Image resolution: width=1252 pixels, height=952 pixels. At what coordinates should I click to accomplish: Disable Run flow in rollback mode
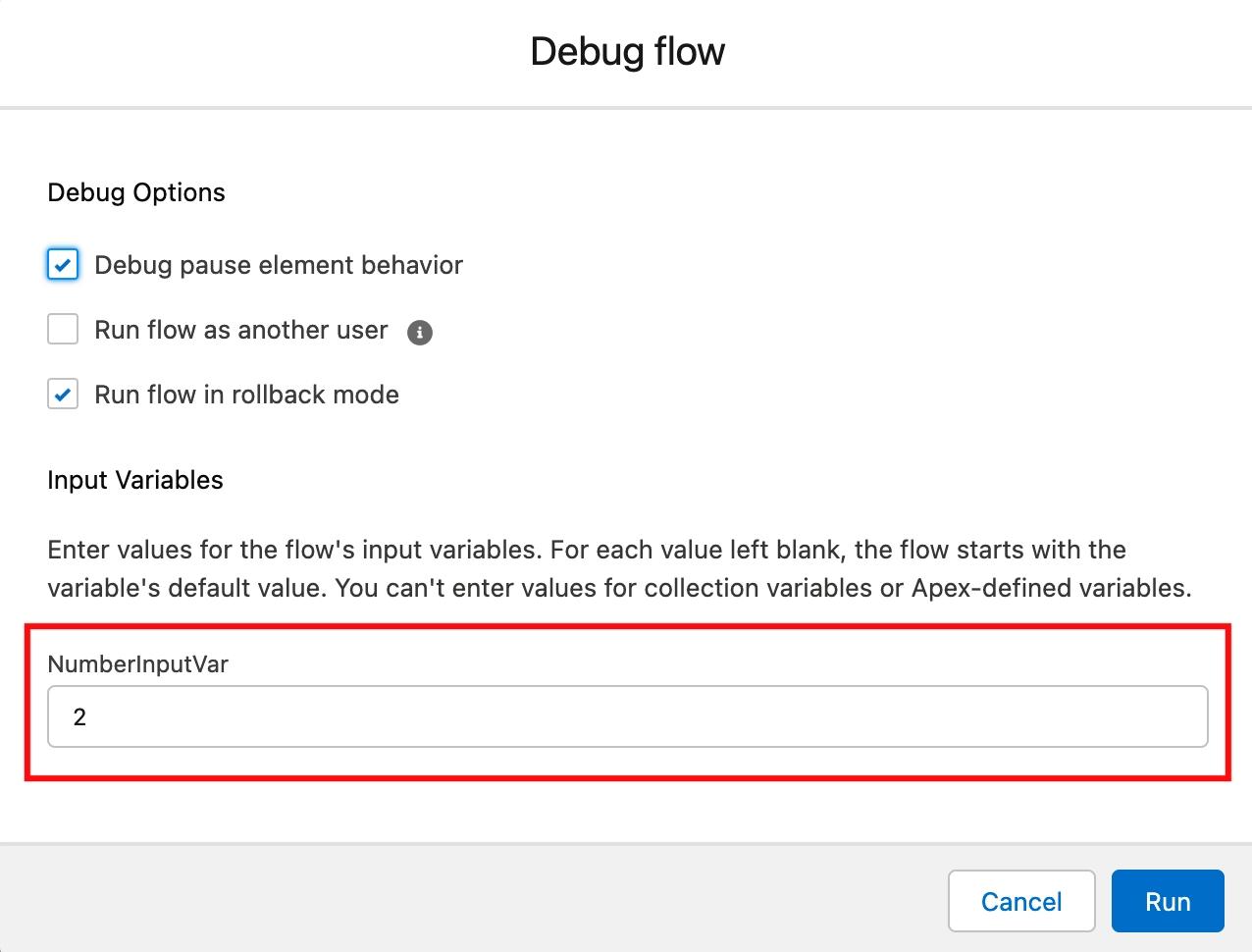pyautogui.click(x=62, y=394)
